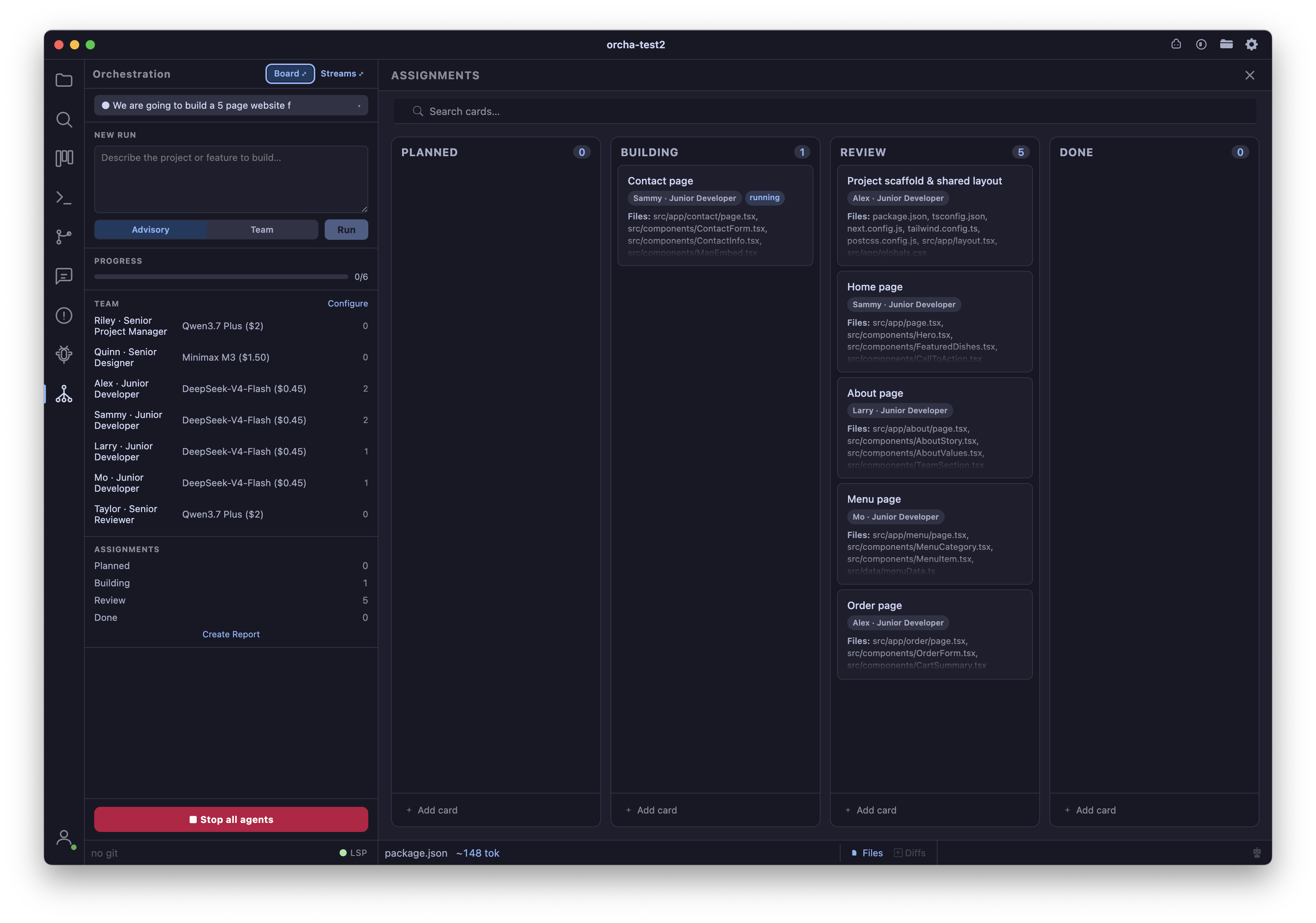Click the magnifier icon in Search cards
Screen dimensions: 1316x923
pyautogui.click(x=418, y=111)
